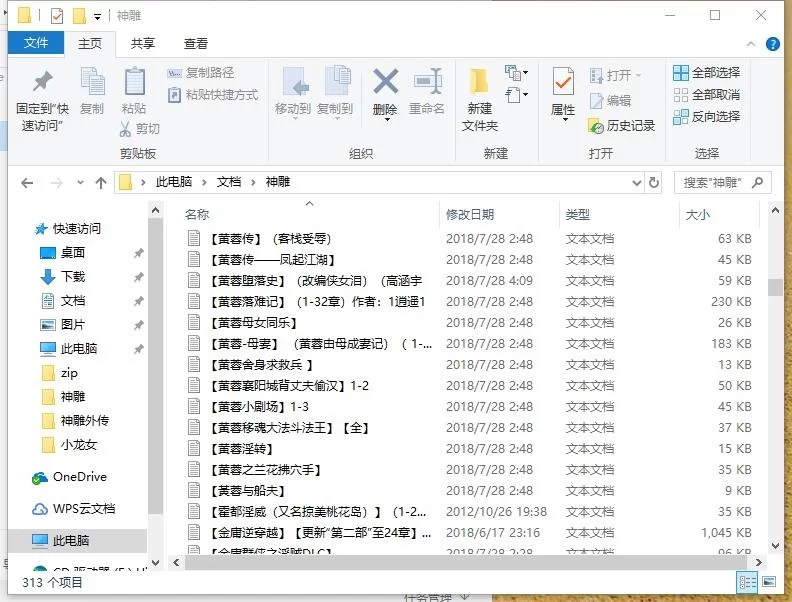Viewport: 792px width, 602px height.
Task: Click the Paste (粘贴) clipboard icon
Action: click(x=134, y=81)
